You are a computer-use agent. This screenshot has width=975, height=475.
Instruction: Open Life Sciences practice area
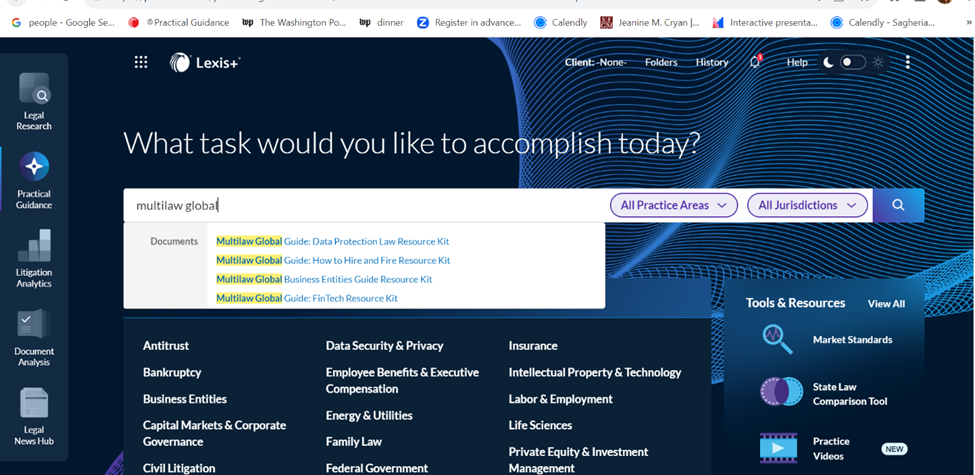coord(540,425)
